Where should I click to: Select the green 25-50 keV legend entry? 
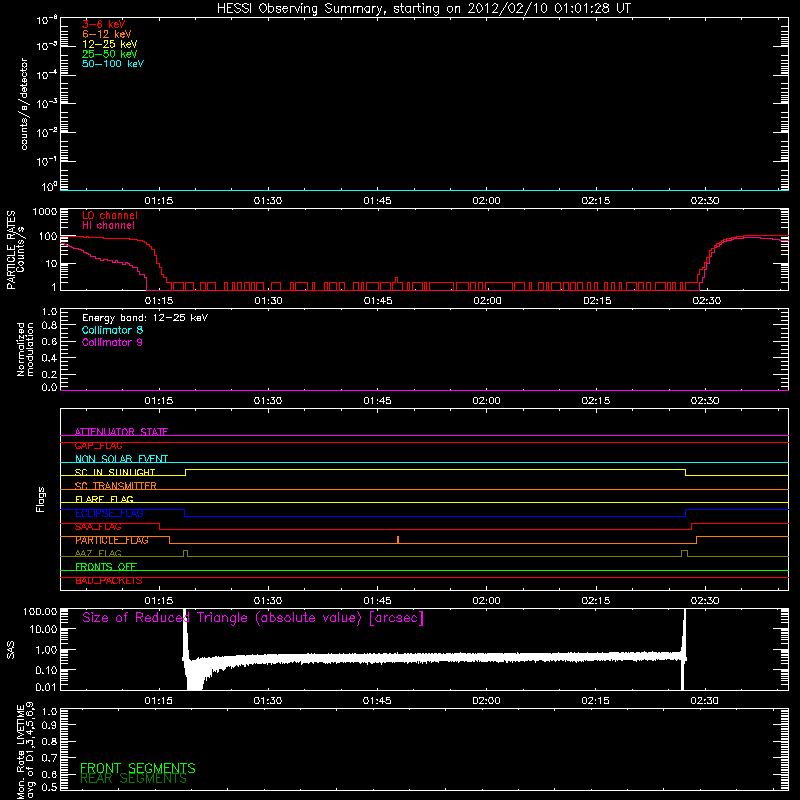click(110, 54)
